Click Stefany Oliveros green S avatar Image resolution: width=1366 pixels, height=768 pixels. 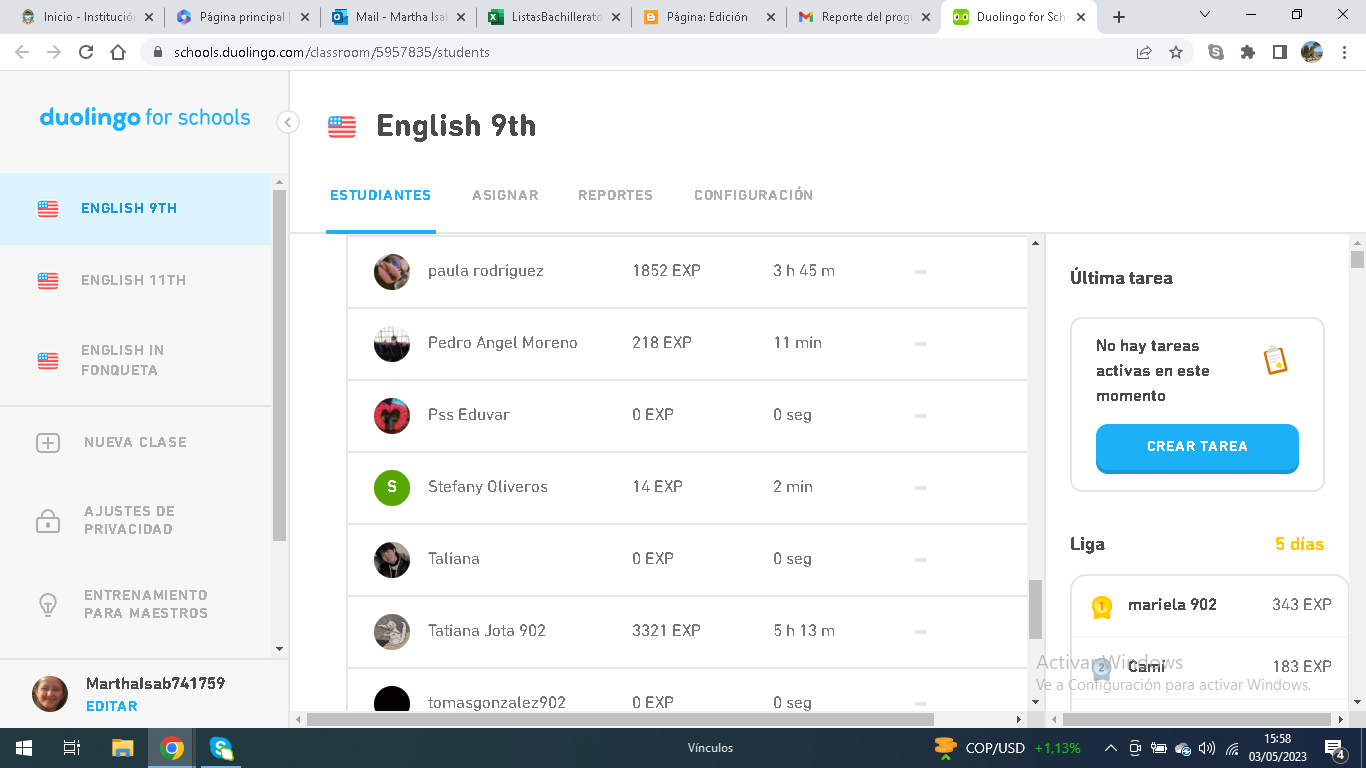[x=392, y=488]
